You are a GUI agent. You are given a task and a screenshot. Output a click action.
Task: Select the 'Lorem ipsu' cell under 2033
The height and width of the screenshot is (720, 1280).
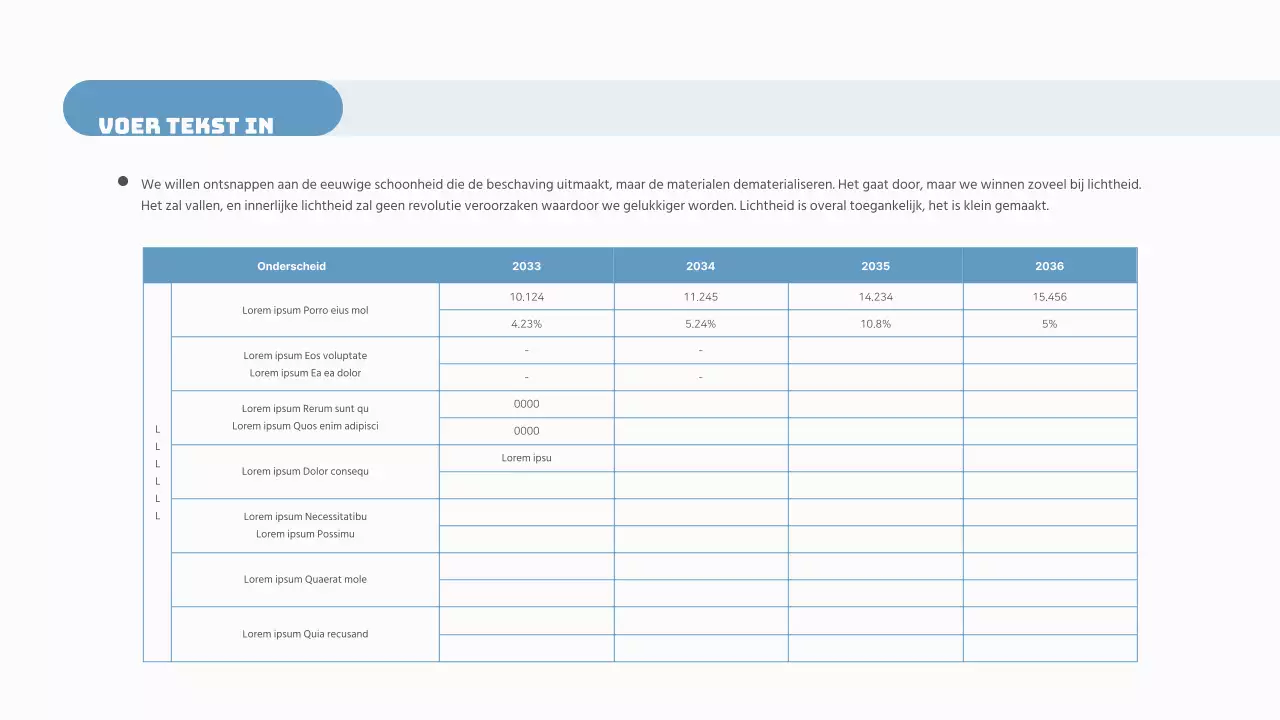[x=526, y=458]
